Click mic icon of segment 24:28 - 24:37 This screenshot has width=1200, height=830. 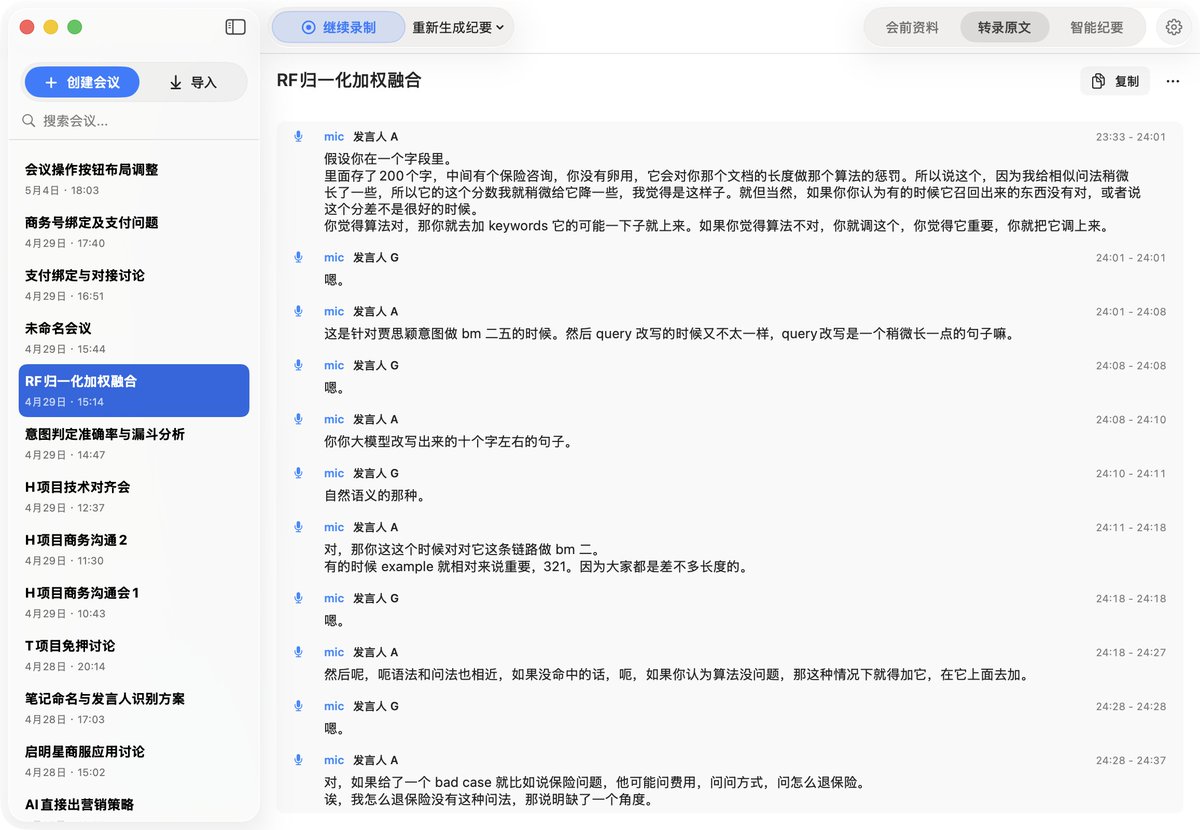click(x=298, y=761)
